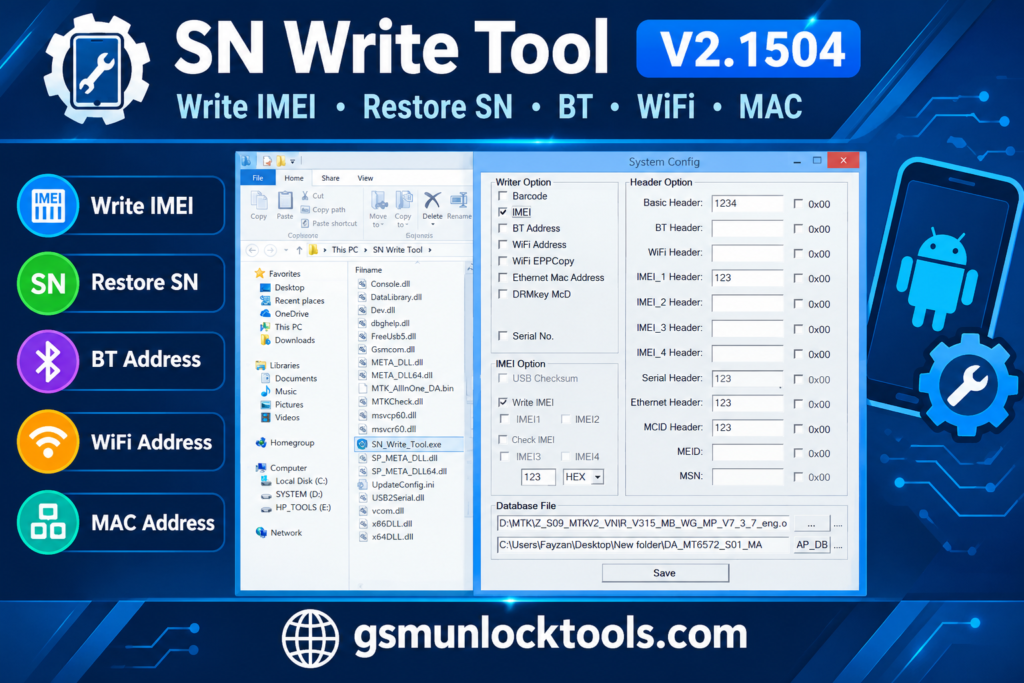Click the Save button in System Config
Viewport: 1024px width, 683px height.
coord(665,573)
